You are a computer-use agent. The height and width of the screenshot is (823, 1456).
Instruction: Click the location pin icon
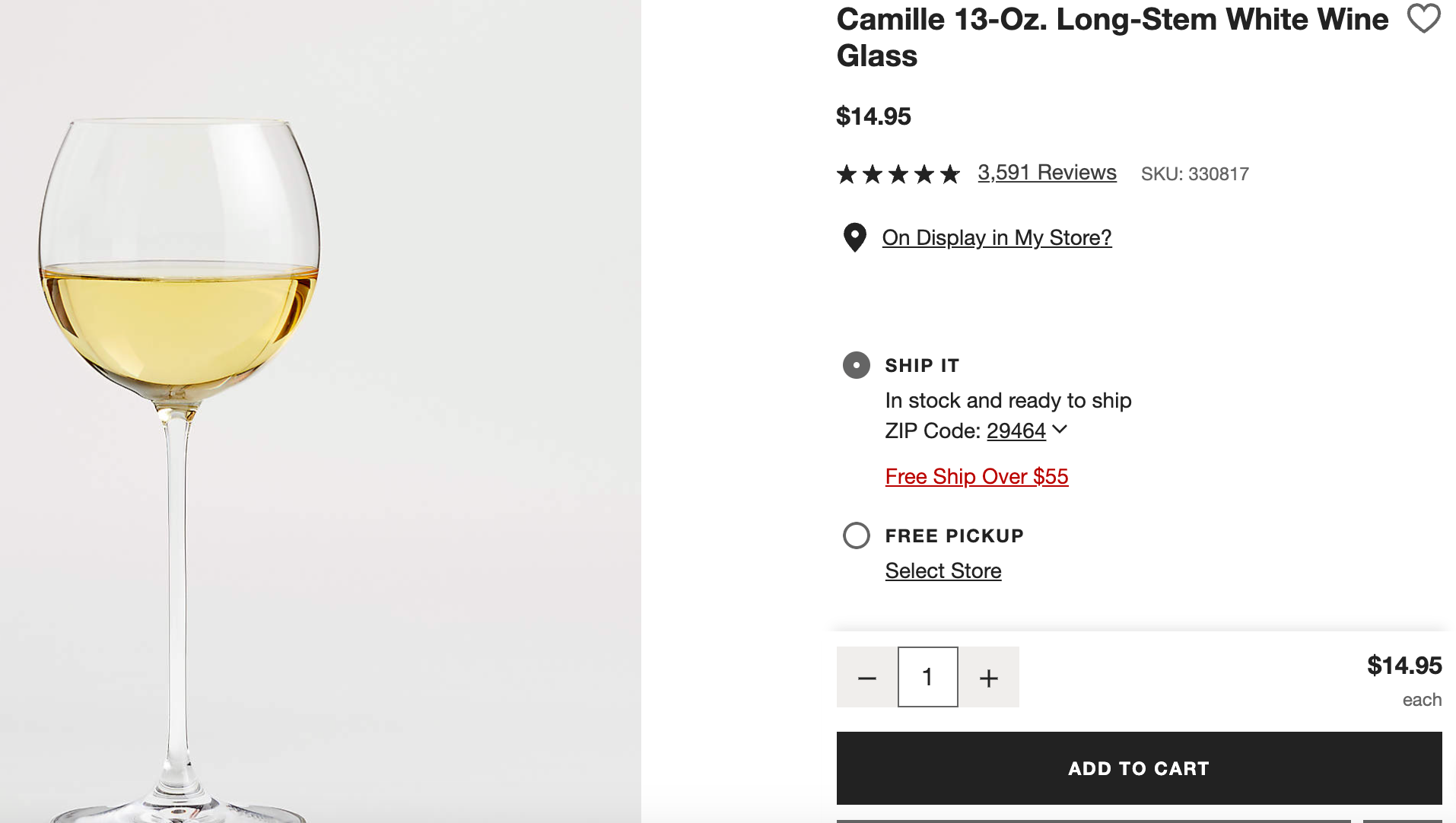854,237
